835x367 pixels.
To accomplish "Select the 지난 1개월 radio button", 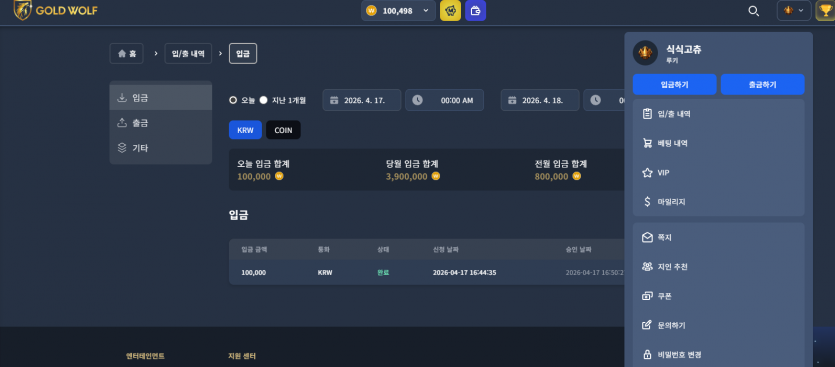I will [263, 100].
